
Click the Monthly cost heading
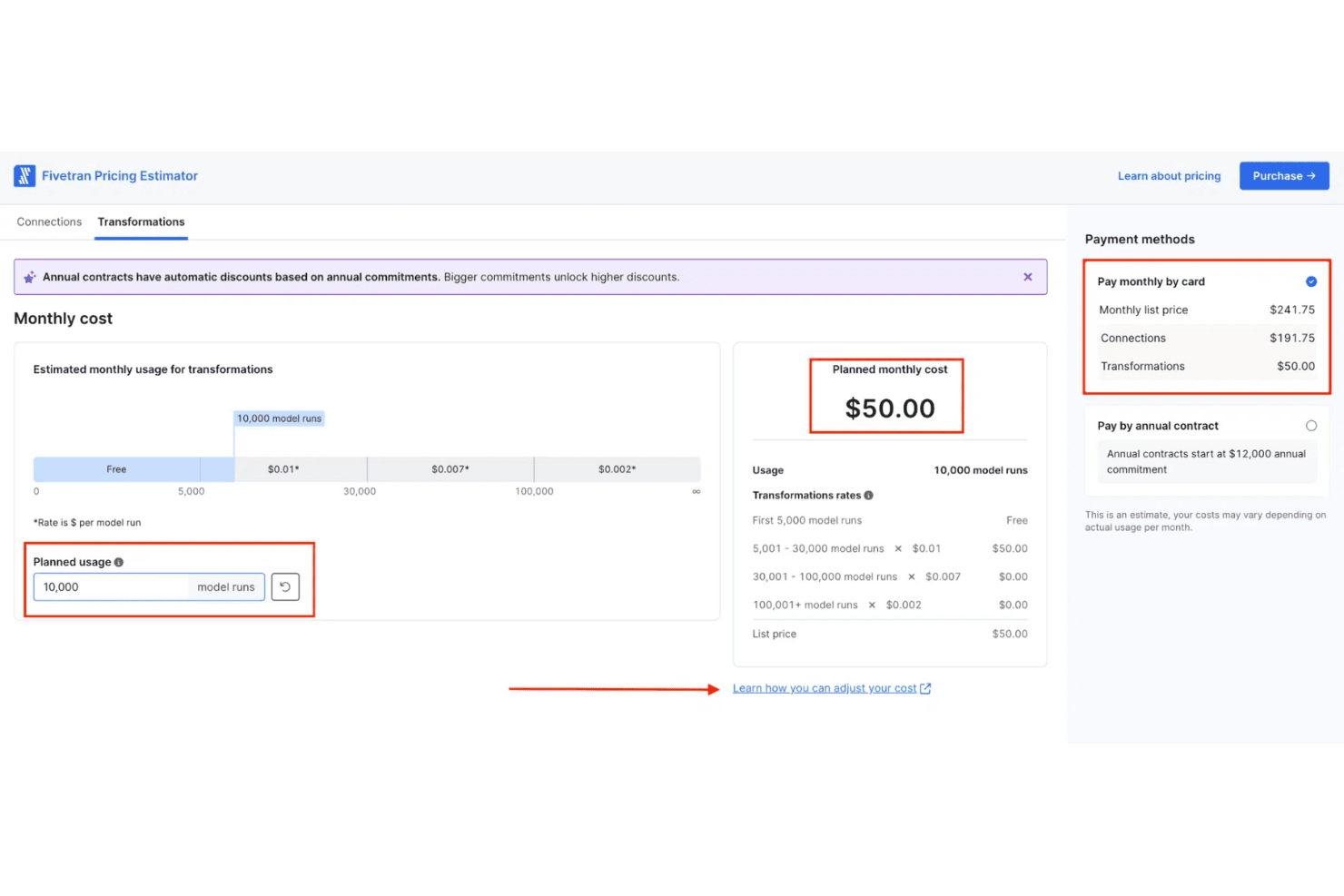coord(64,319)
